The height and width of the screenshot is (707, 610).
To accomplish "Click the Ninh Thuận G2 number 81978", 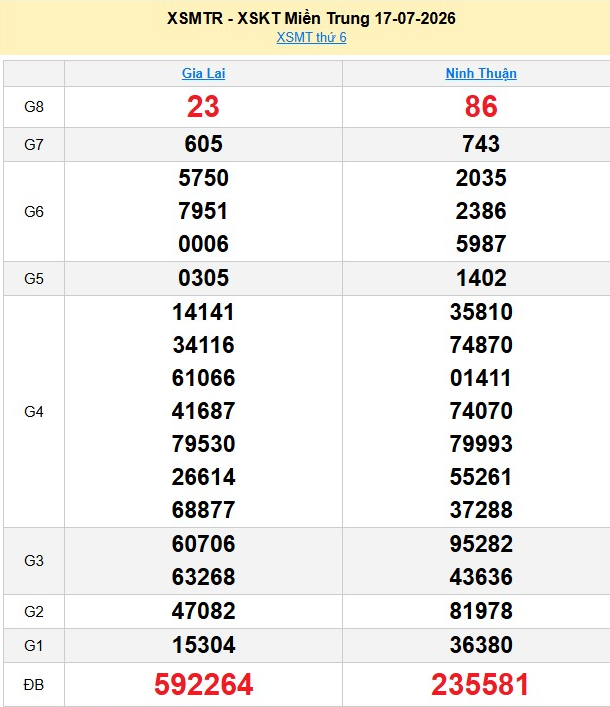I will point(481,611).
